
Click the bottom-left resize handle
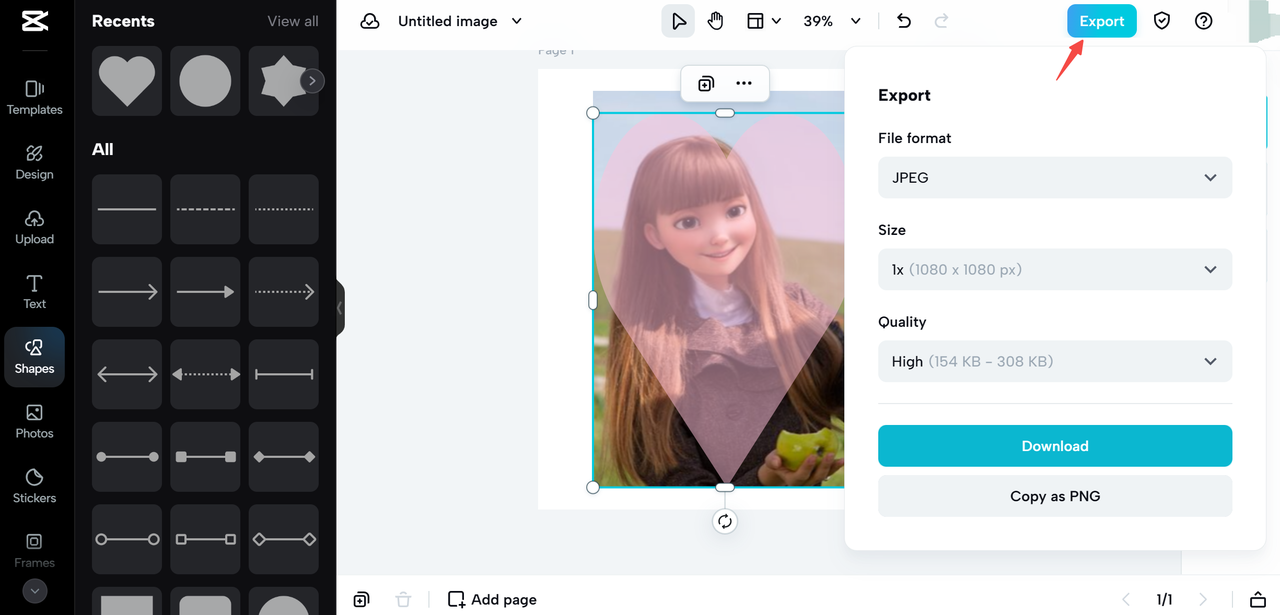pos(593,487)
